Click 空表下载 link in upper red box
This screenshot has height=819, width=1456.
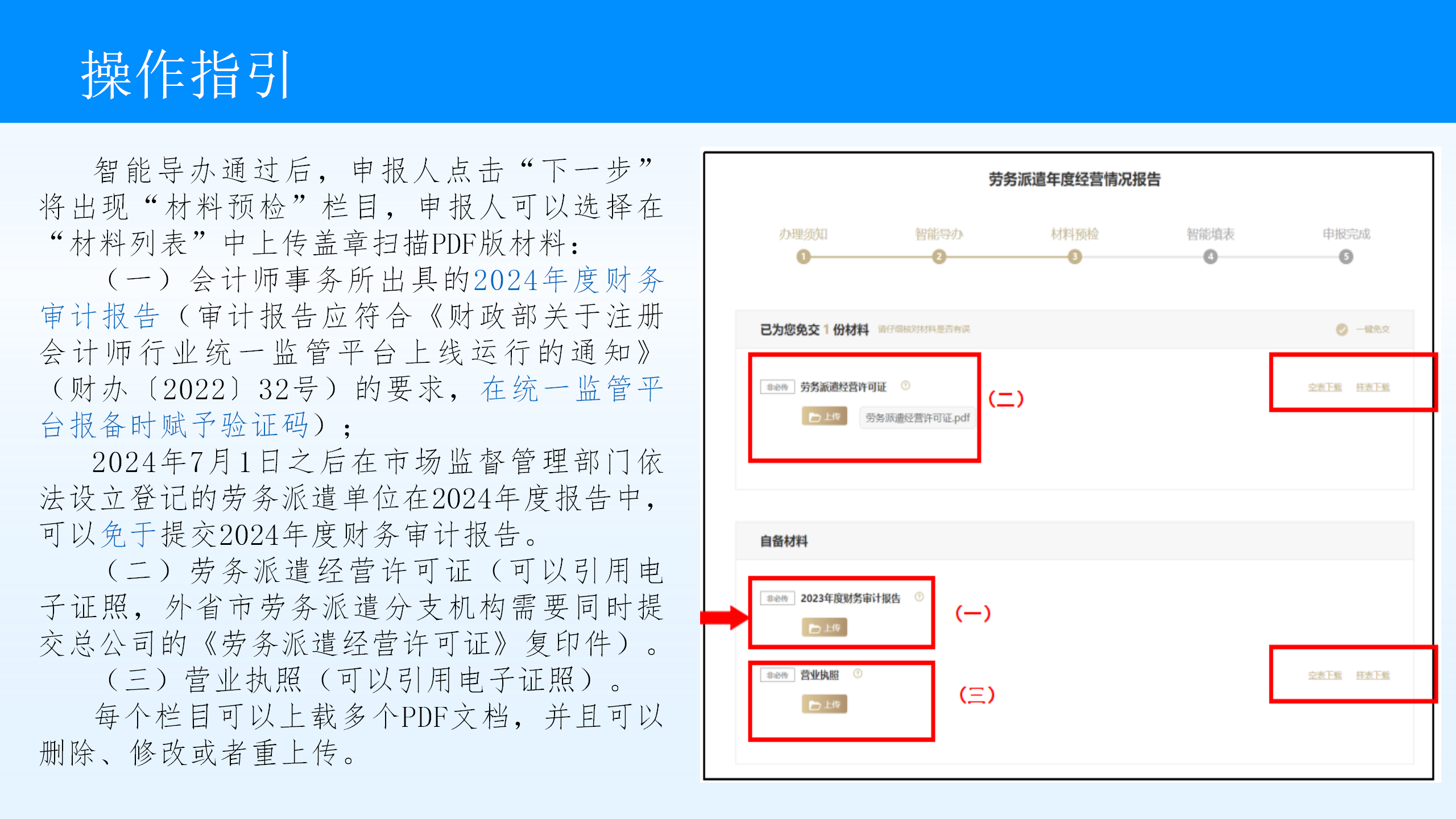[1325, 387]
